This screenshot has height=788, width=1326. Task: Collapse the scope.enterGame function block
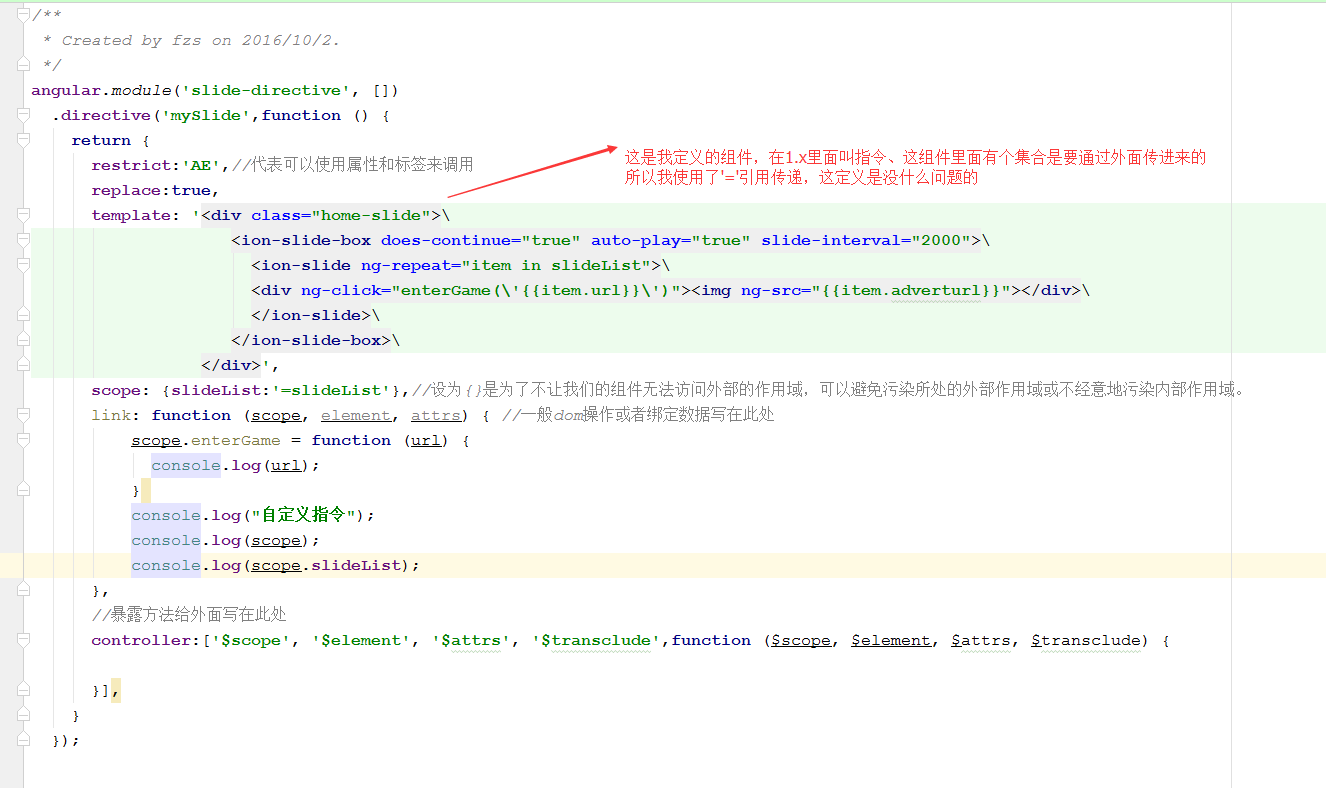tap(24, 440)
